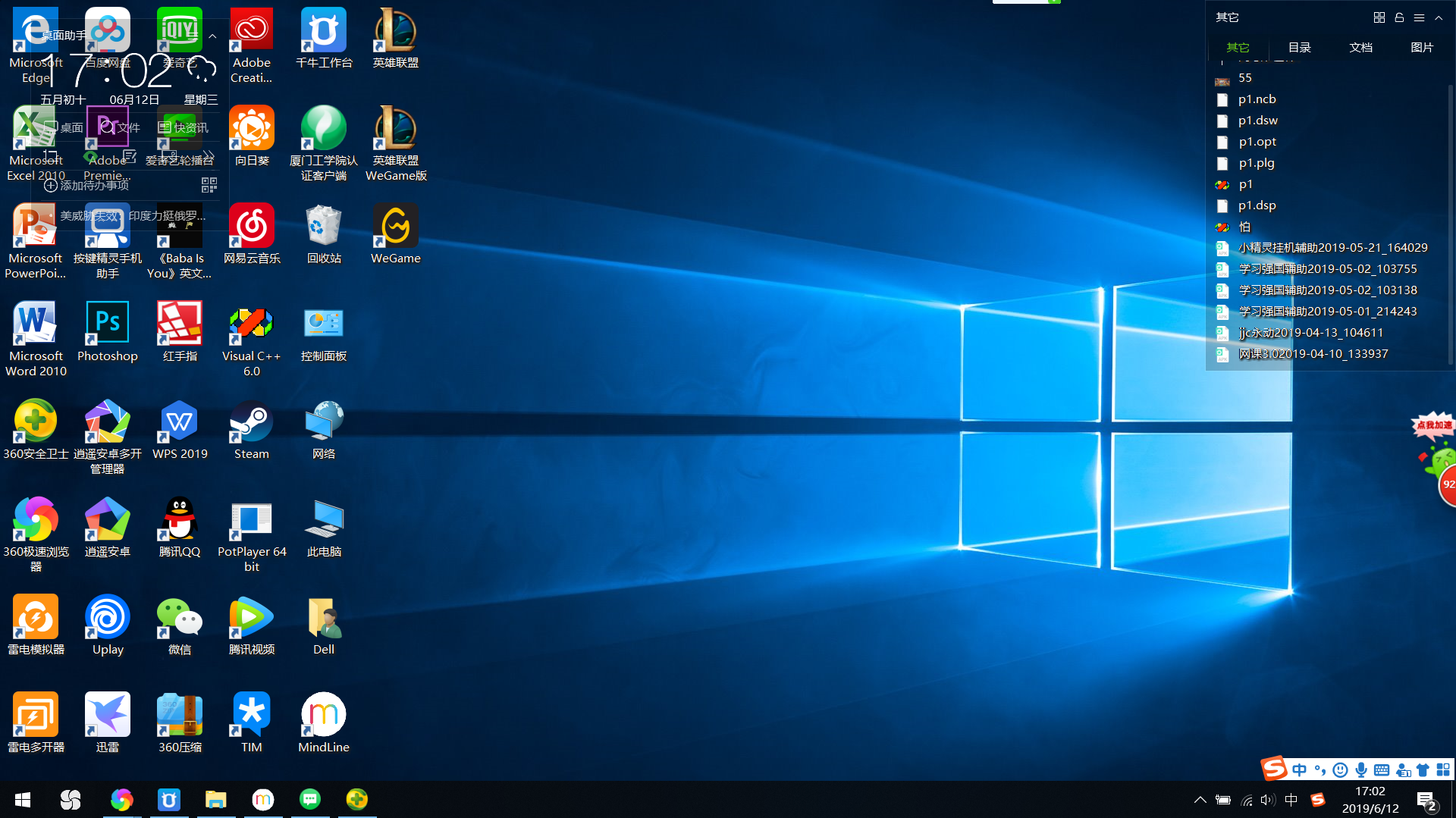
Task: Open WeGame desktop icon
Action: click(x=395, y=234)
